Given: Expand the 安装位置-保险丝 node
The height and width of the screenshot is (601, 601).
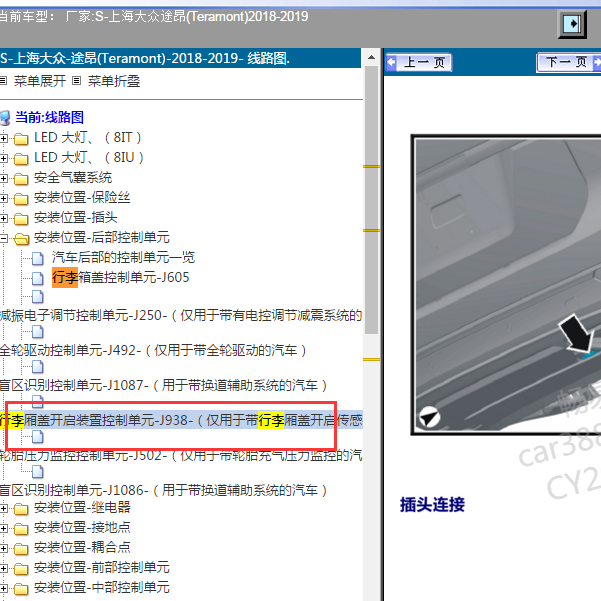Looking at the screenshot, I should point(3,199).
